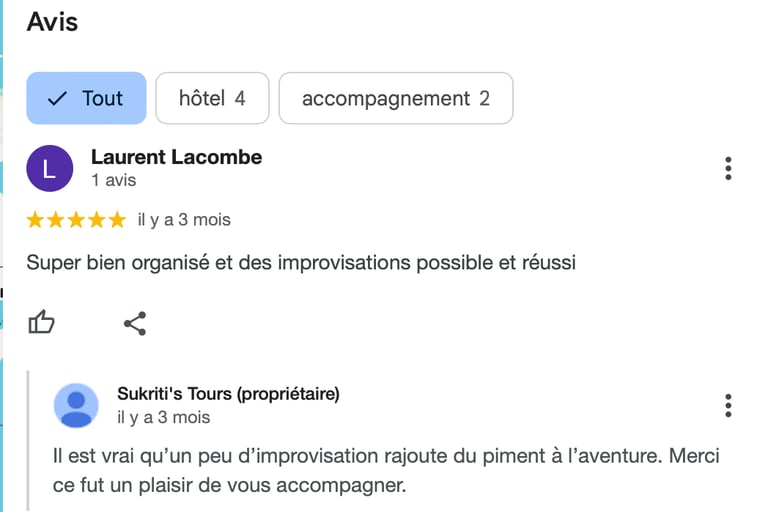The width and height of the screenshot is (768, 512).
Task: Open Laurent Lacombe's profile name link
Action: (176, 157)
